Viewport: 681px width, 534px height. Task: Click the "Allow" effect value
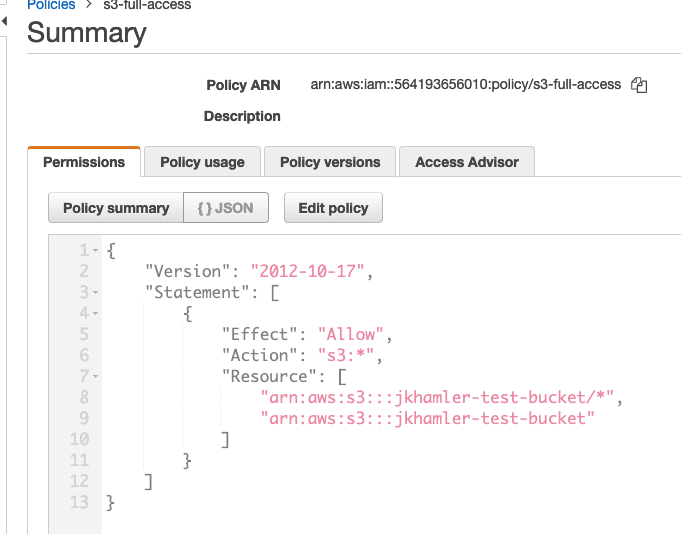pyautogui.click(x=350, y=335)
